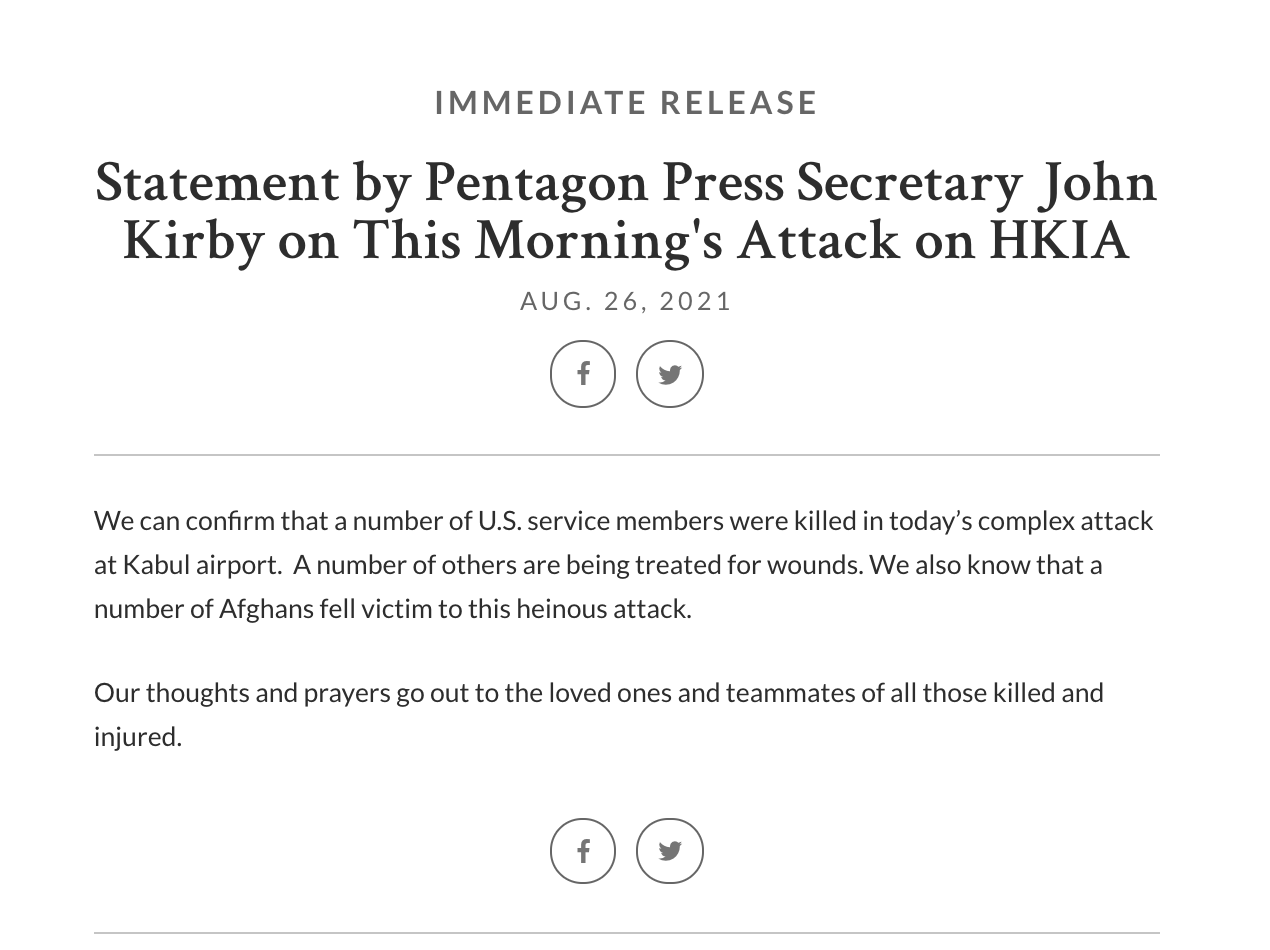Tweet the statement via the icon after the article

670,851
